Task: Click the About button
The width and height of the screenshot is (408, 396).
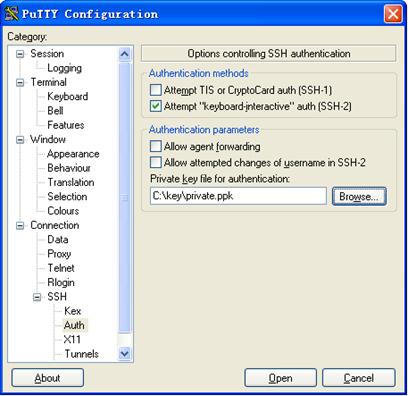Action: click(47, 378)
